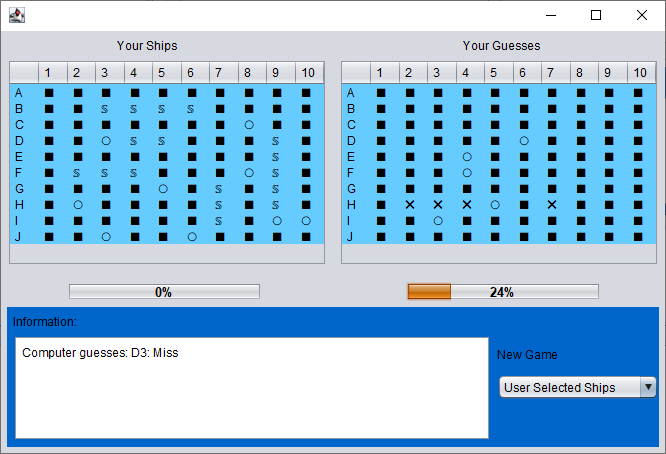Click the miss circle at H5 in Your Guesses
666x454 pixels.
495,204
